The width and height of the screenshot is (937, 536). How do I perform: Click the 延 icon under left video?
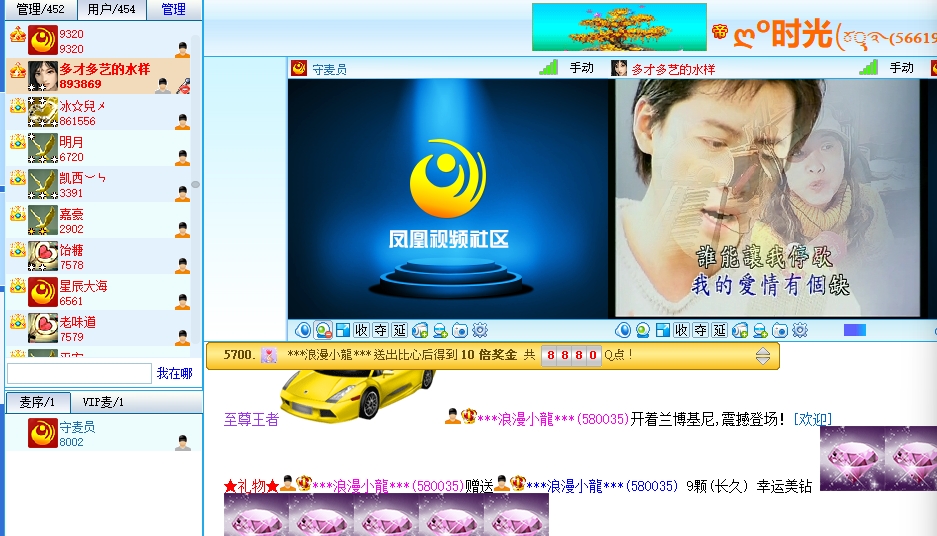399,330
